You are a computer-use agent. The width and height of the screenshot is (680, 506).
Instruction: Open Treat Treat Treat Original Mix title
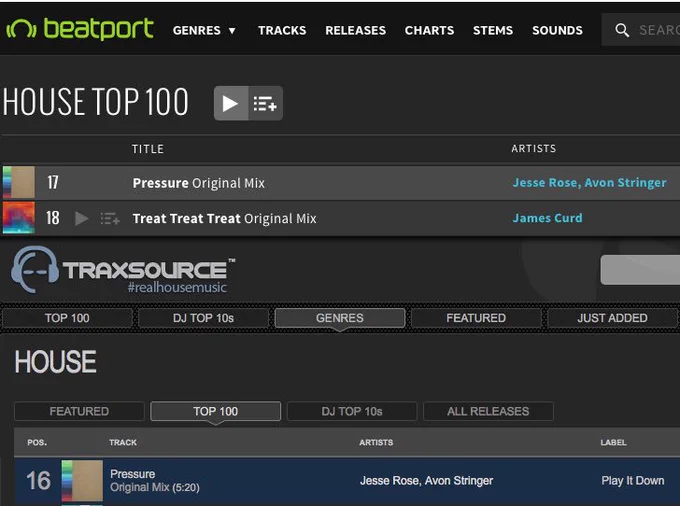pos(225,219)
